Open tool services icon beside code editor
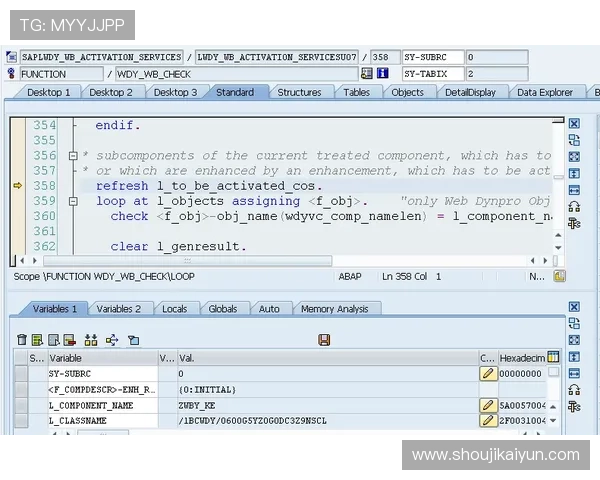Image resolution: width=600 pixels, height=480 pixels. tap(574, 223)
